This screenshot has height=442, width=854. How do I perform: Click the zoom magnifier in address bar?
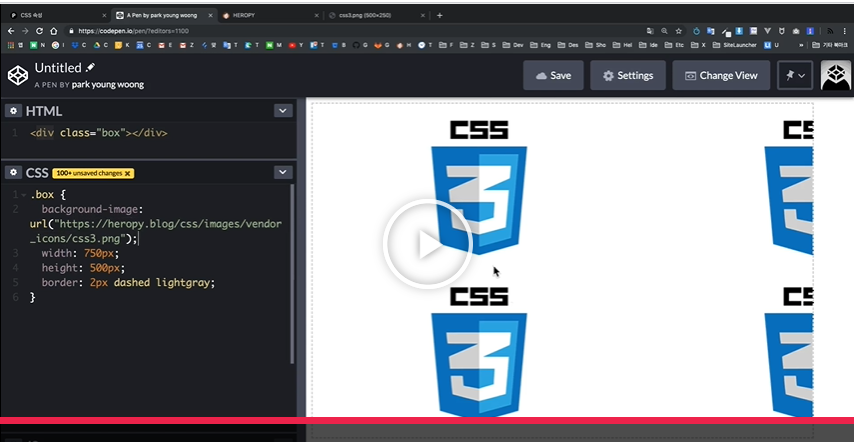664,31
